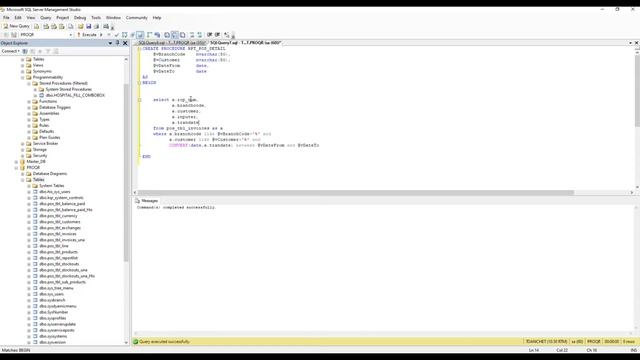The width and height of the screenshot is (640, 360).
Task: Select table dbo.pos_tbl_balance_paid
Action: (62, 204)
